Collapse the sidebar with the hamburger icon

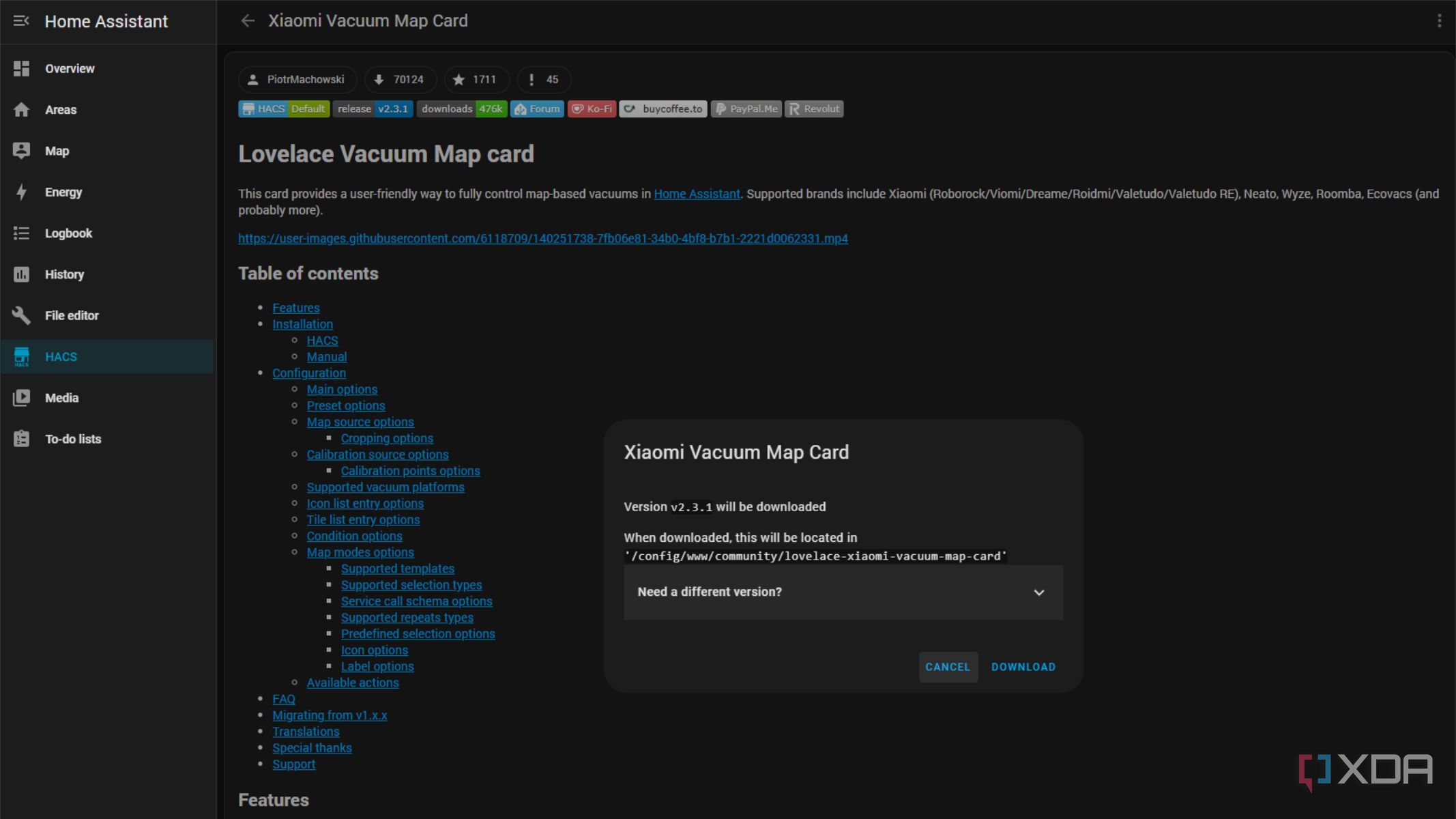point(21,21)
